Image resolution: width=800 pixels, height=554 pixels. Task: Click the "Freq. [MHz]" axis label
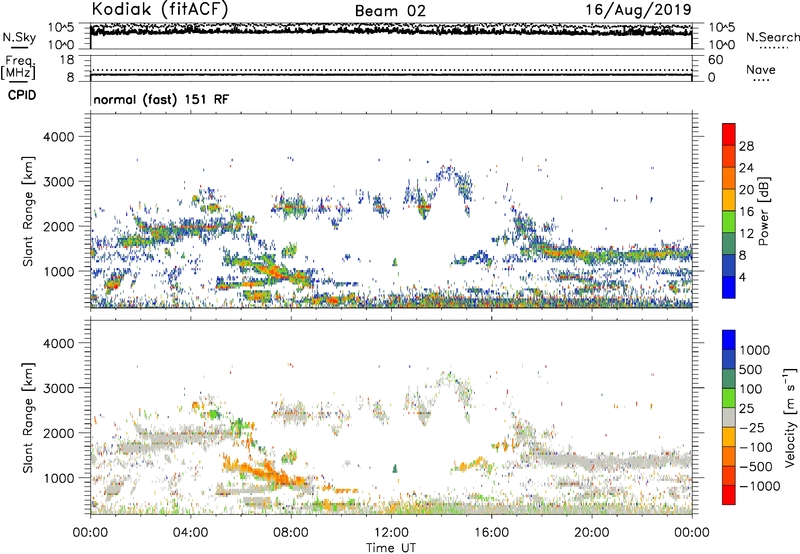pos(18,67)
